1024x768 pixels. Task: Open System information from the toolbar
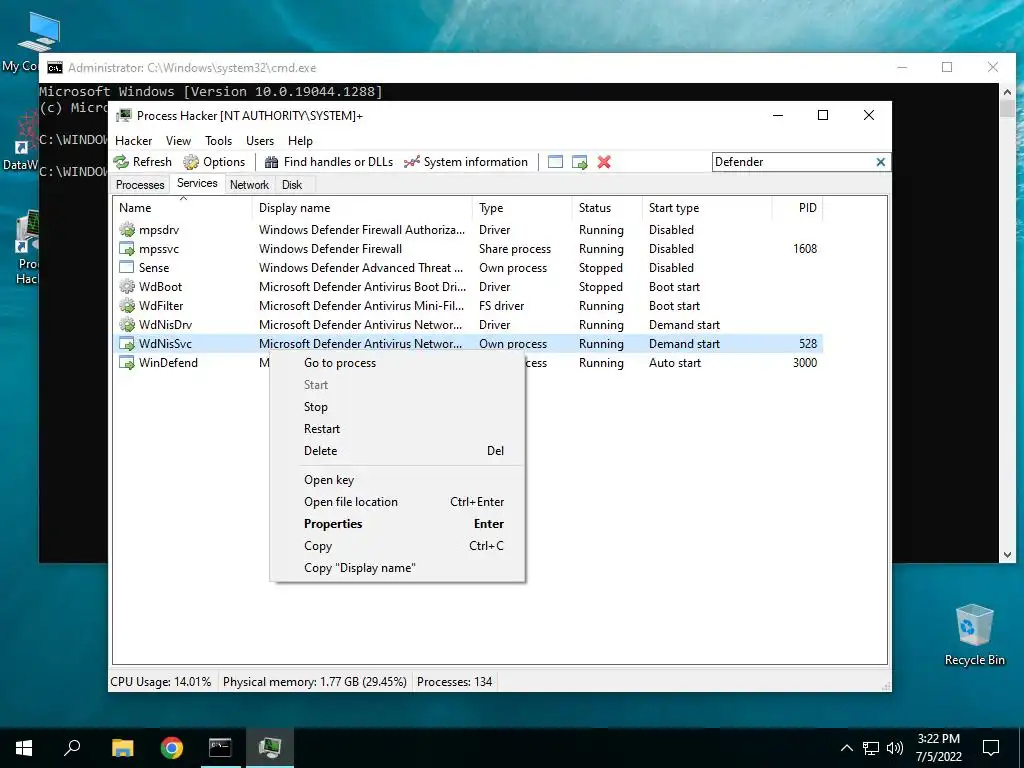(x=466, y=162)
